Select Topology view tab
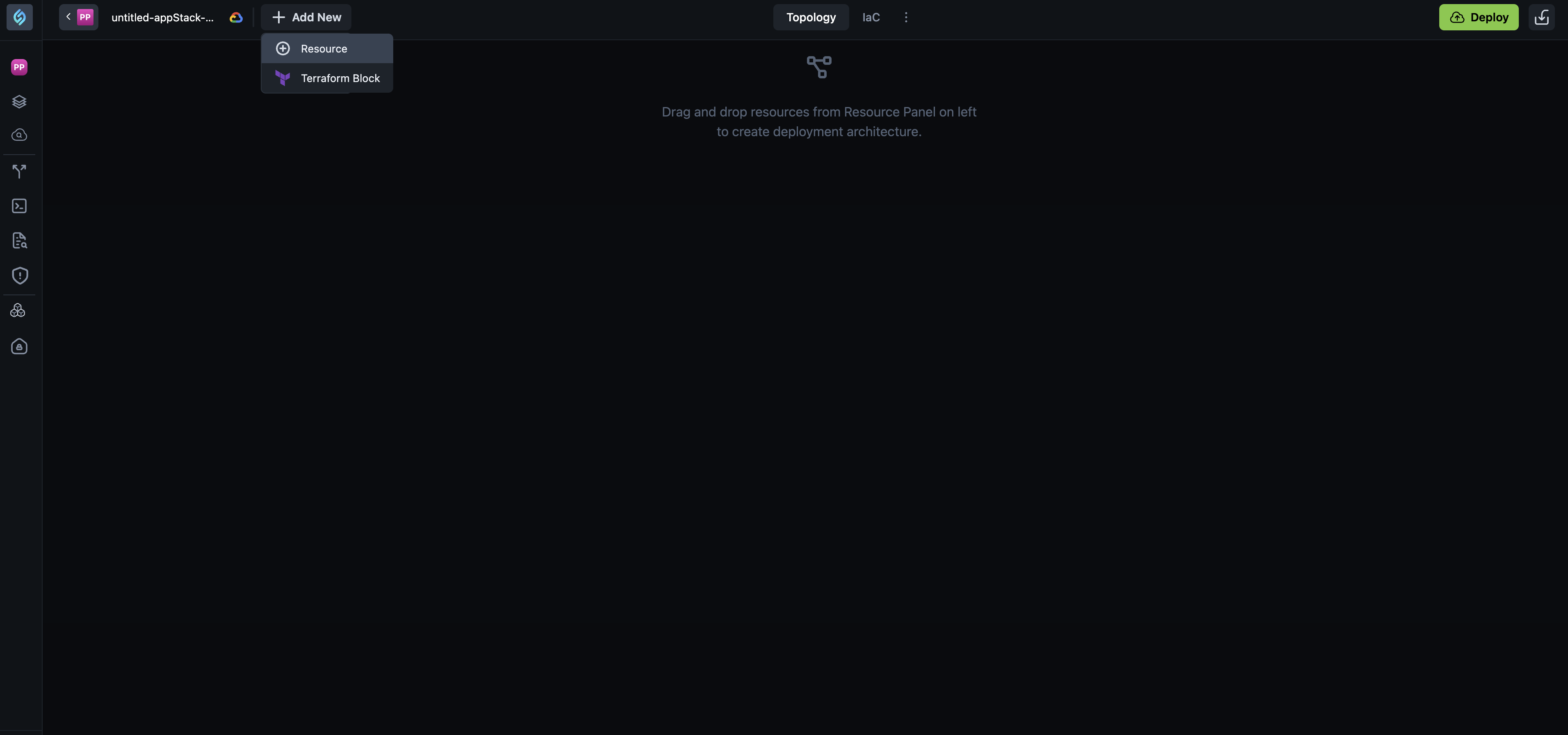The width and height of the screenshot is (1568, 735). tap(811, 17)
